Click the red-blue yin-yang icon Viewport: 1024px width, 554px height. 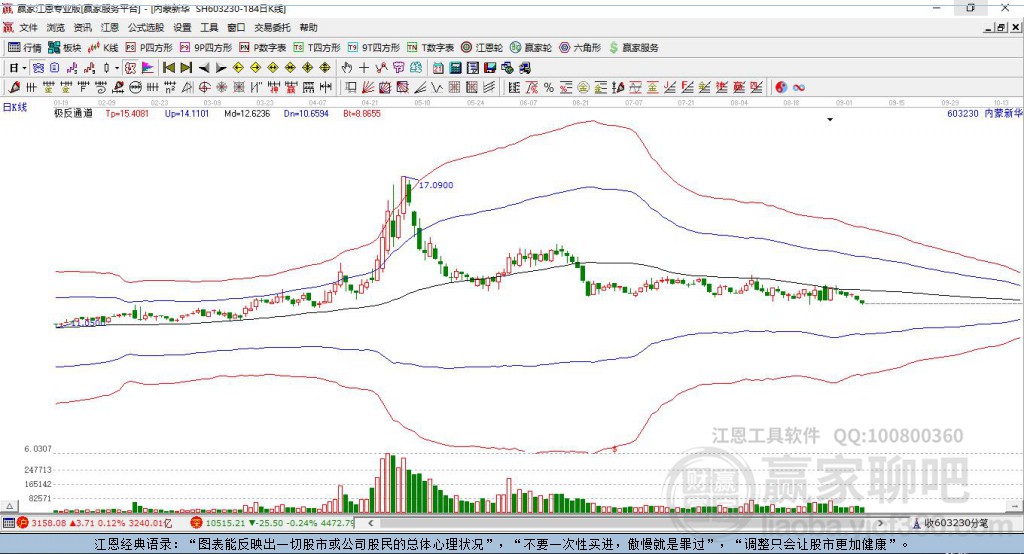781,88
